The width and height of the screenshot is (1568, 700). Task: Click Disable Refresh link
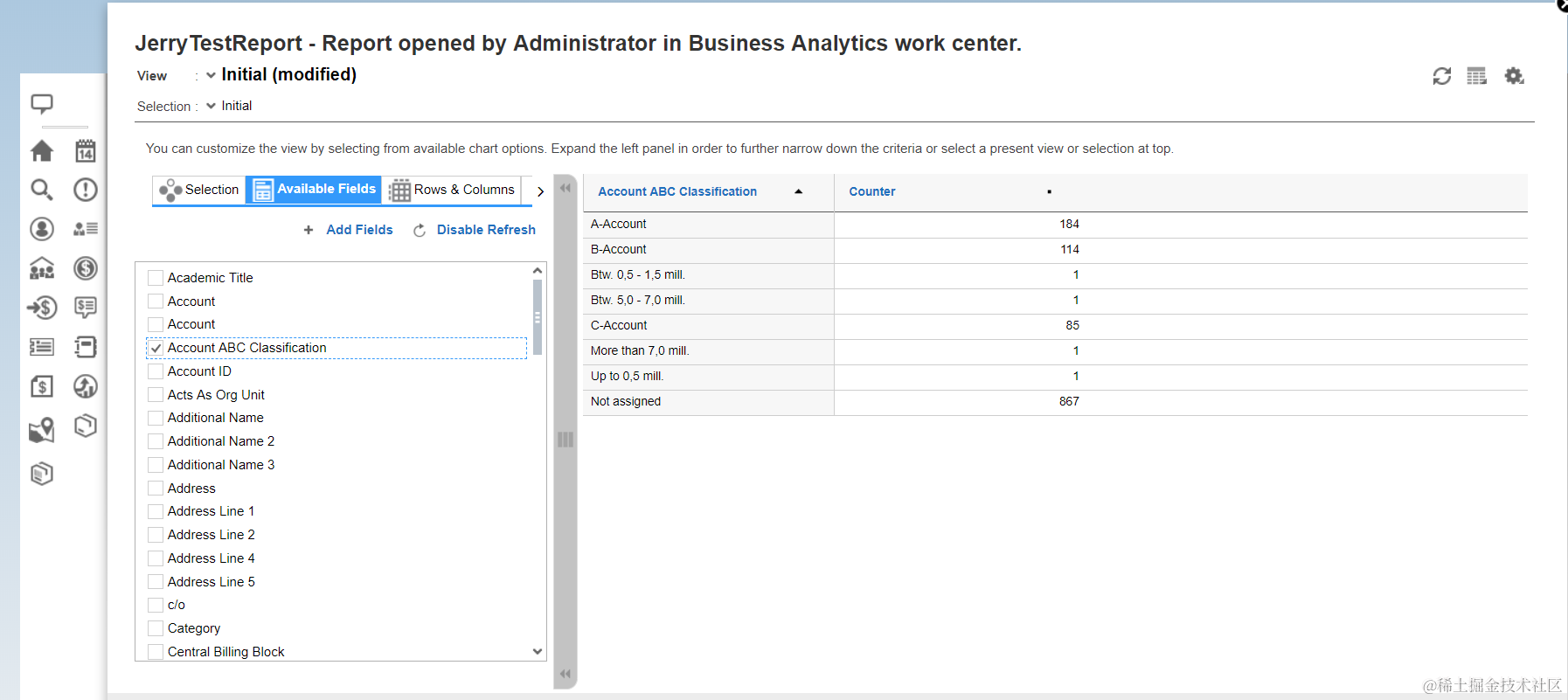[485, 230]
